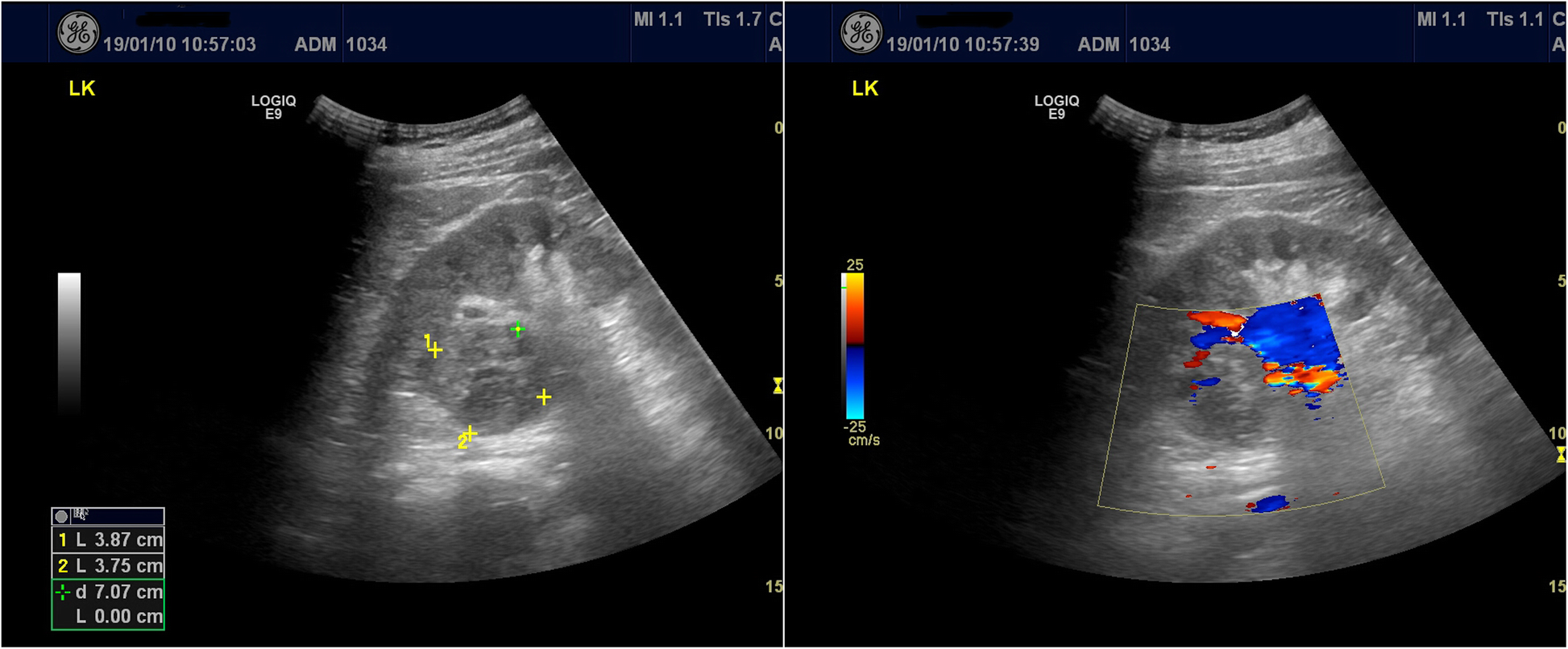The height and width of the screenshot is (649, 1568).
Task: Click the '25' top velocity value
Action: pos(855,264)
